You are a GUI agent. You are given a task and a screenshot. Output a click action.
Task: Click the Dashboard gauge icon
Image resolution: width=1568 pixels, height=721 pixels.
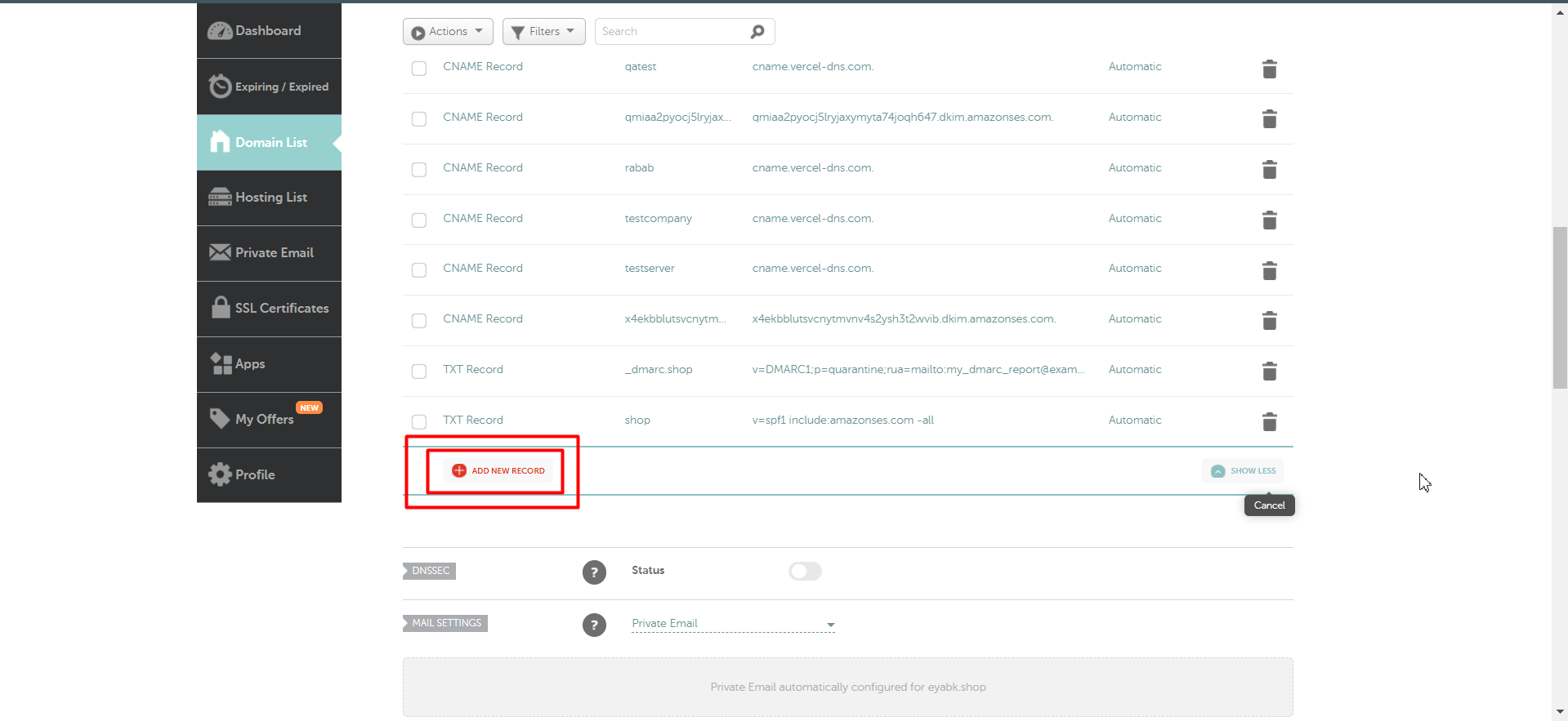click(x=220, y=31)
